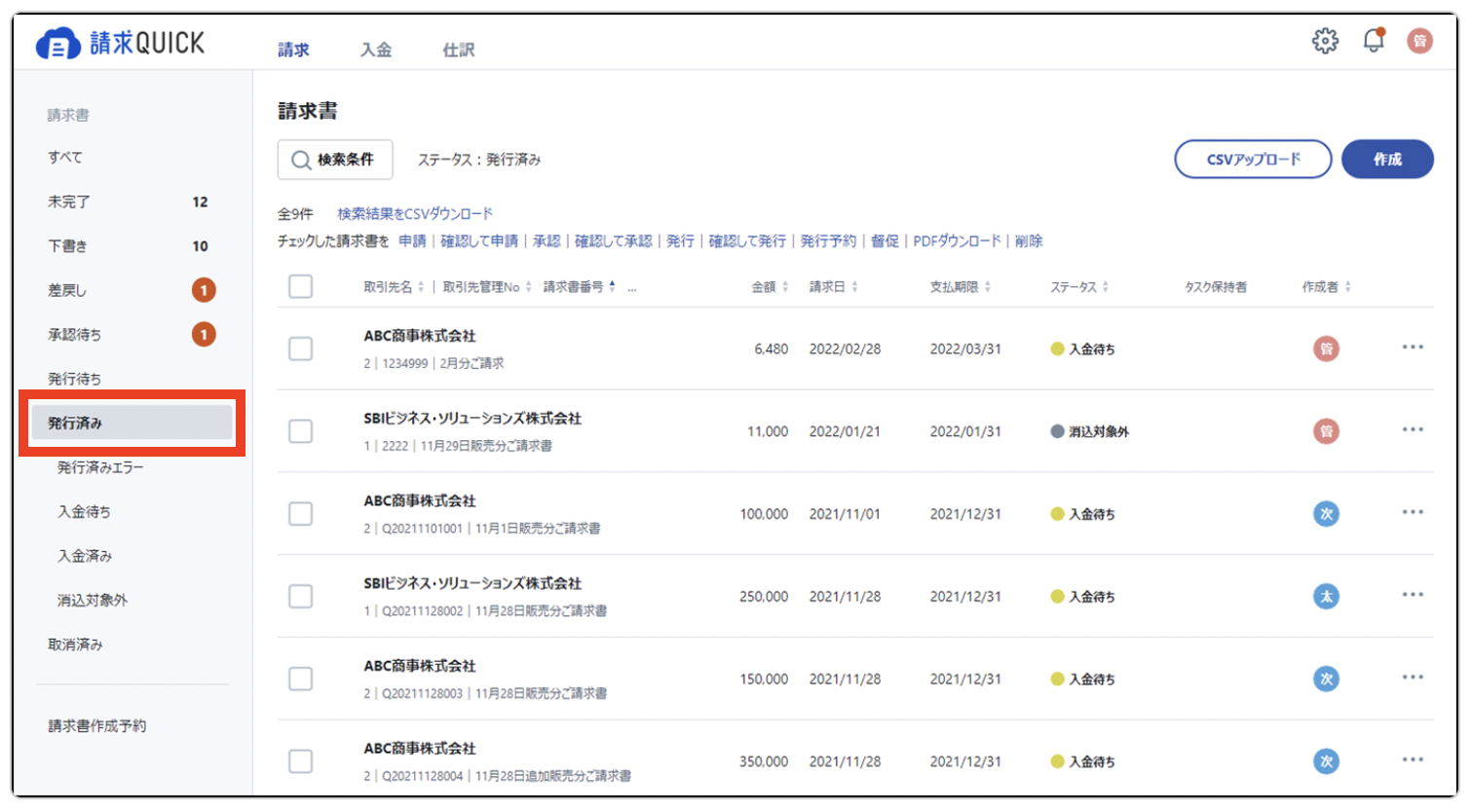Screen dimensions: 1471x812
Task: Sort by ステータス column
Action: click(x=1079, y=287)
